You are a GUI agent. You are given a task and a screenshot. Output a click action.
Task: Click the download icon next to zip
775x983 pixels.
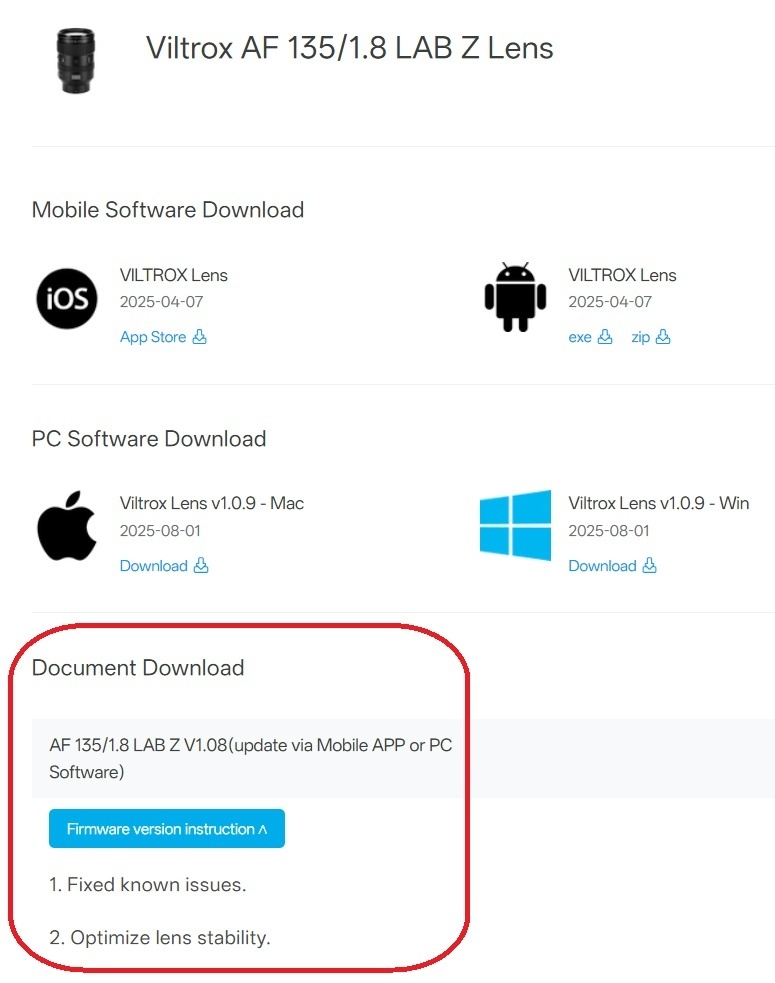point(663,337)
